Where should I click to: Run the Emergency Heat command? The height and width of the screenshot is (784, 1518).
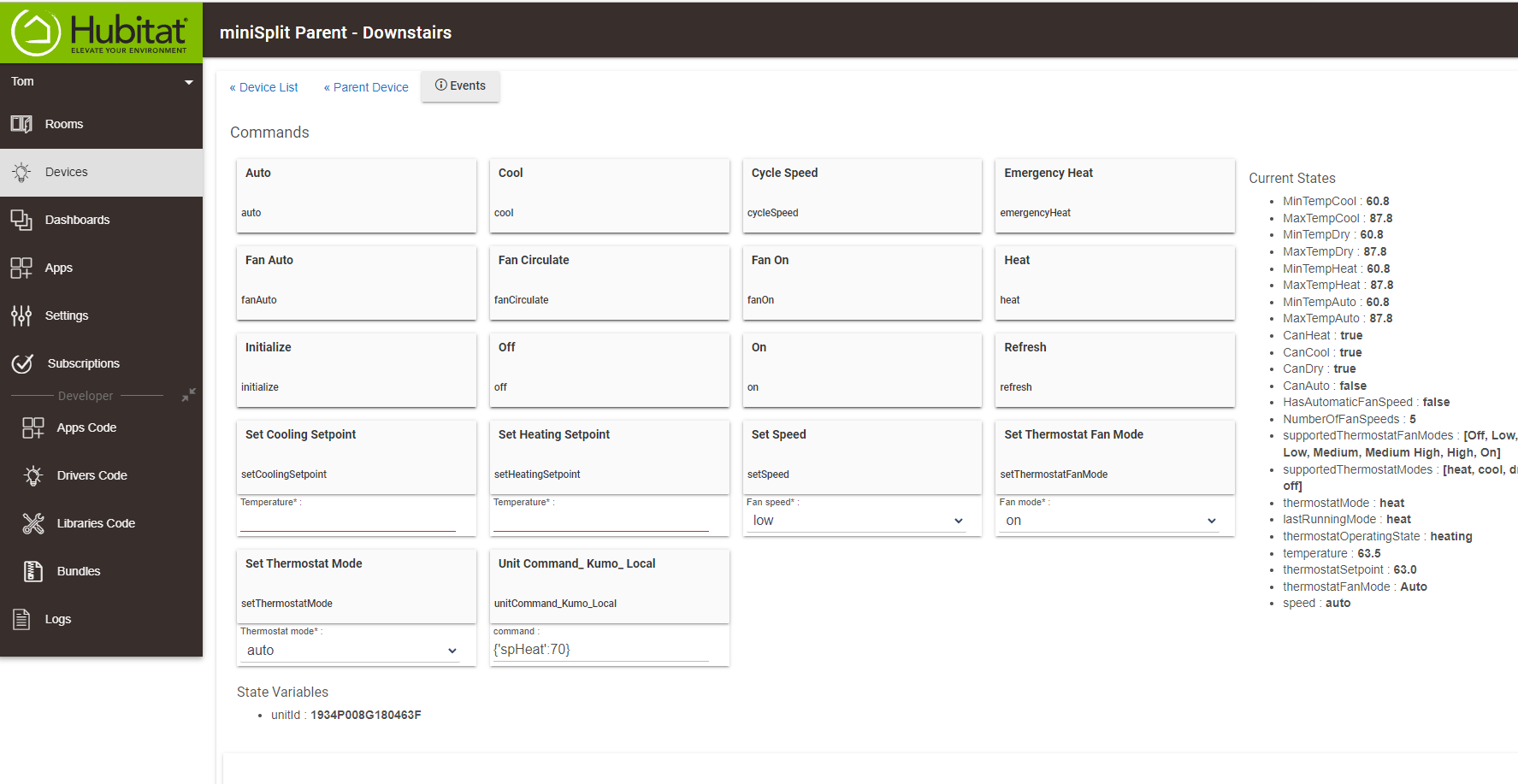click(1115, 195)
